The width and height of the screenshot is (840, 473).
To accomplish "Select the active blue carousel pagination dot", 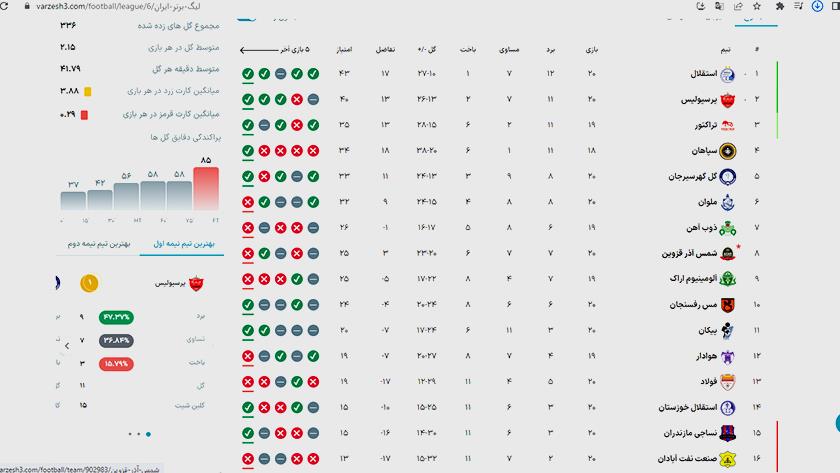I will (x=148, y=434).
